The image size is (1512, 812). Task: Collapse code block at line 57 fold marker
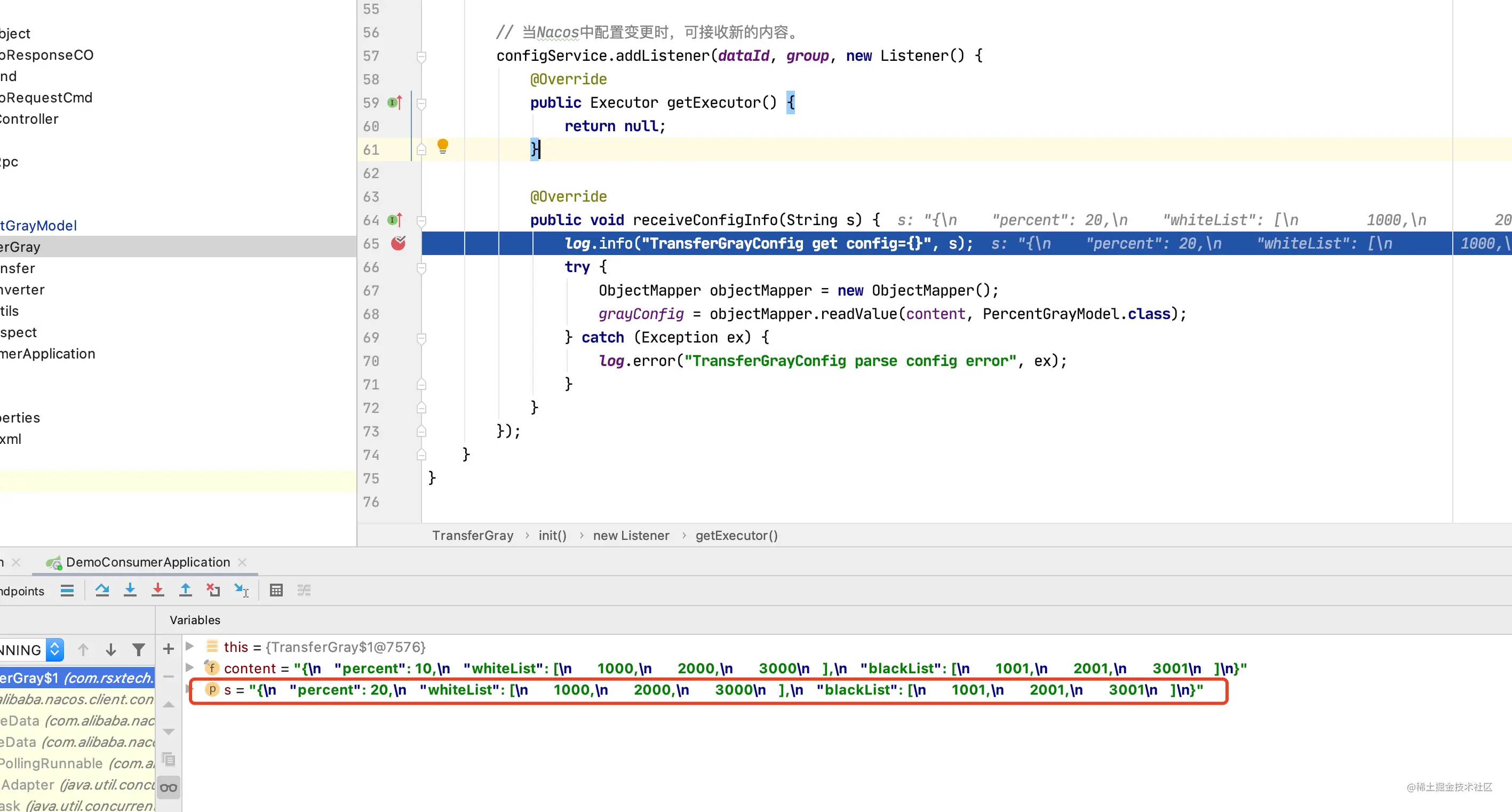421,57
